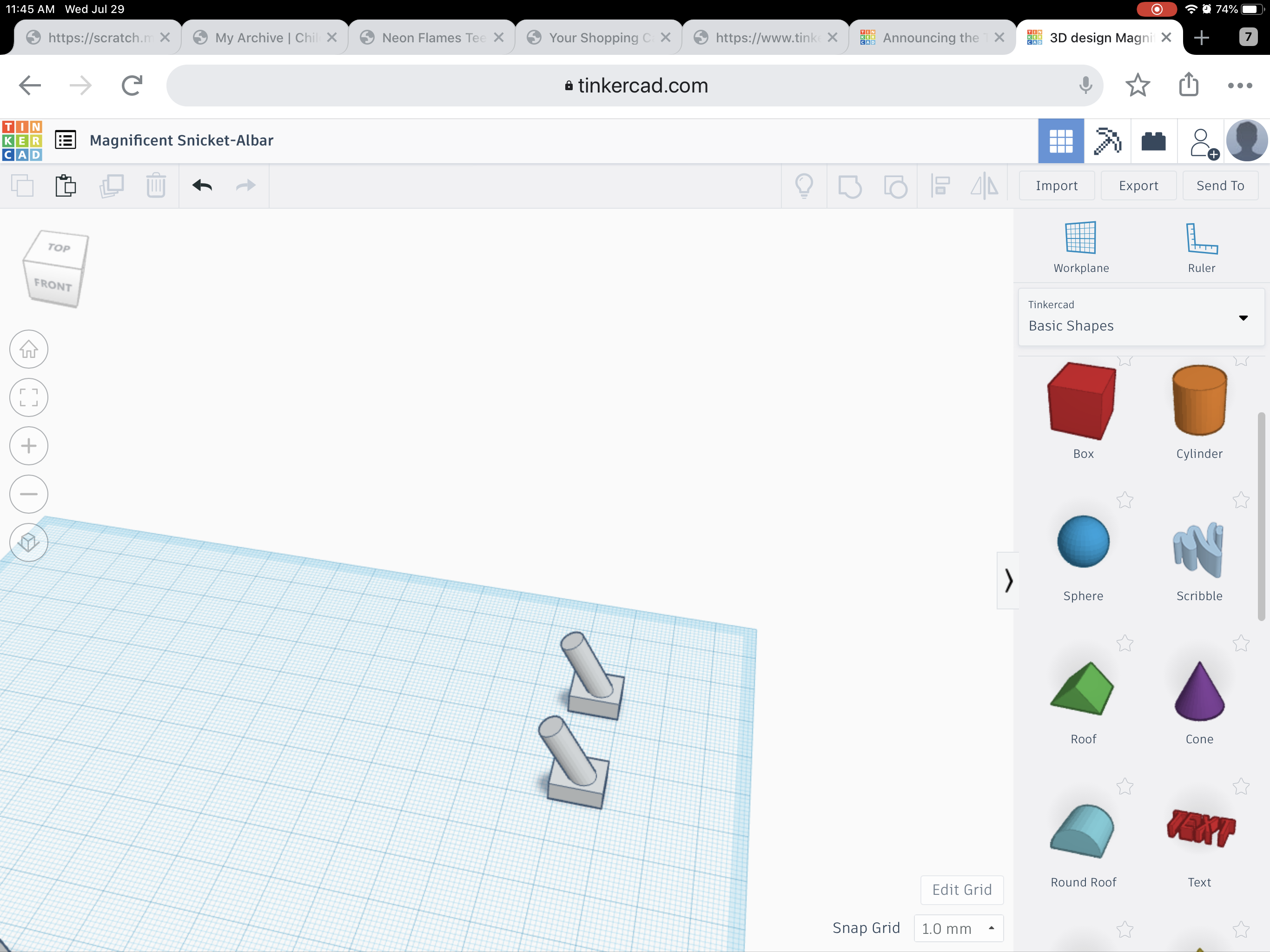
Task: Zoom in with plus button
Action: pos(29,446)
